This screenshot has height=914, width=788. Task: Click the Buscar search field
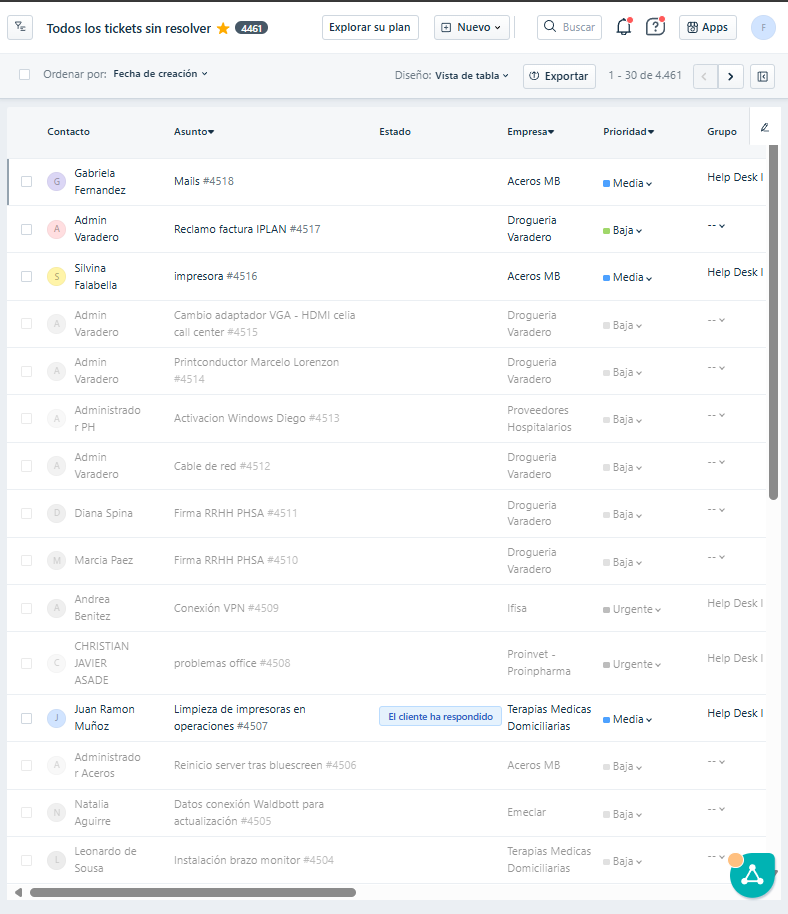pyautogui.click(x=569, y=27)
